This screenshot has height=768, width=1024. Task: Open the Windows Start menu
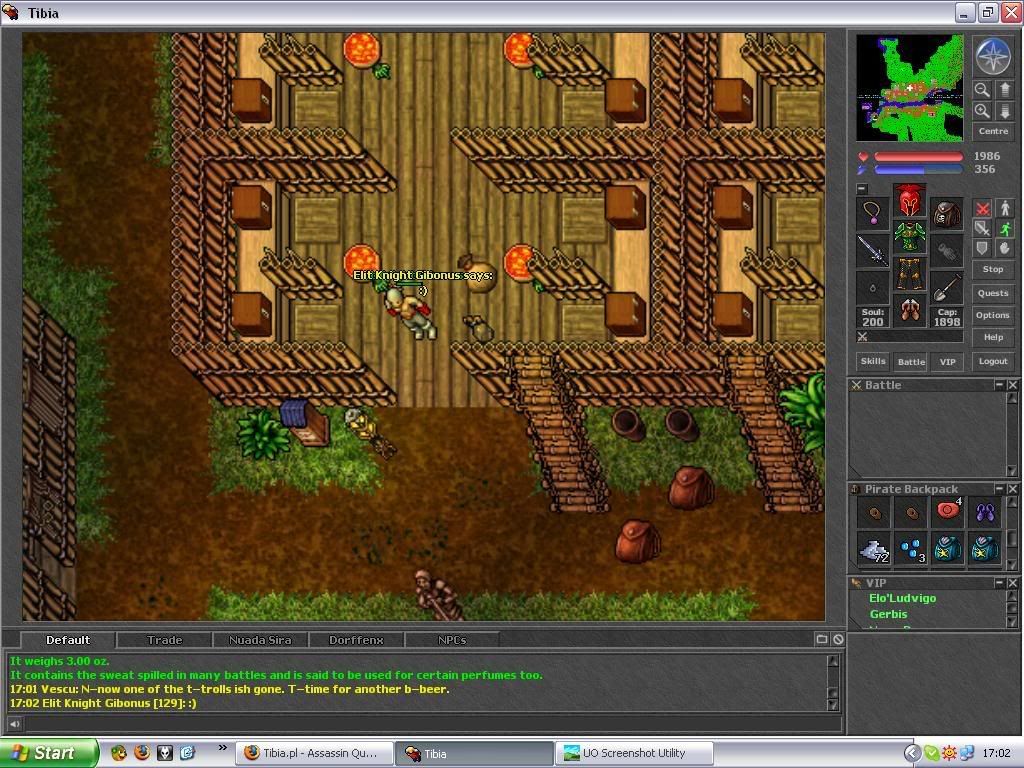pyautogui.click(x=48, y=753)
